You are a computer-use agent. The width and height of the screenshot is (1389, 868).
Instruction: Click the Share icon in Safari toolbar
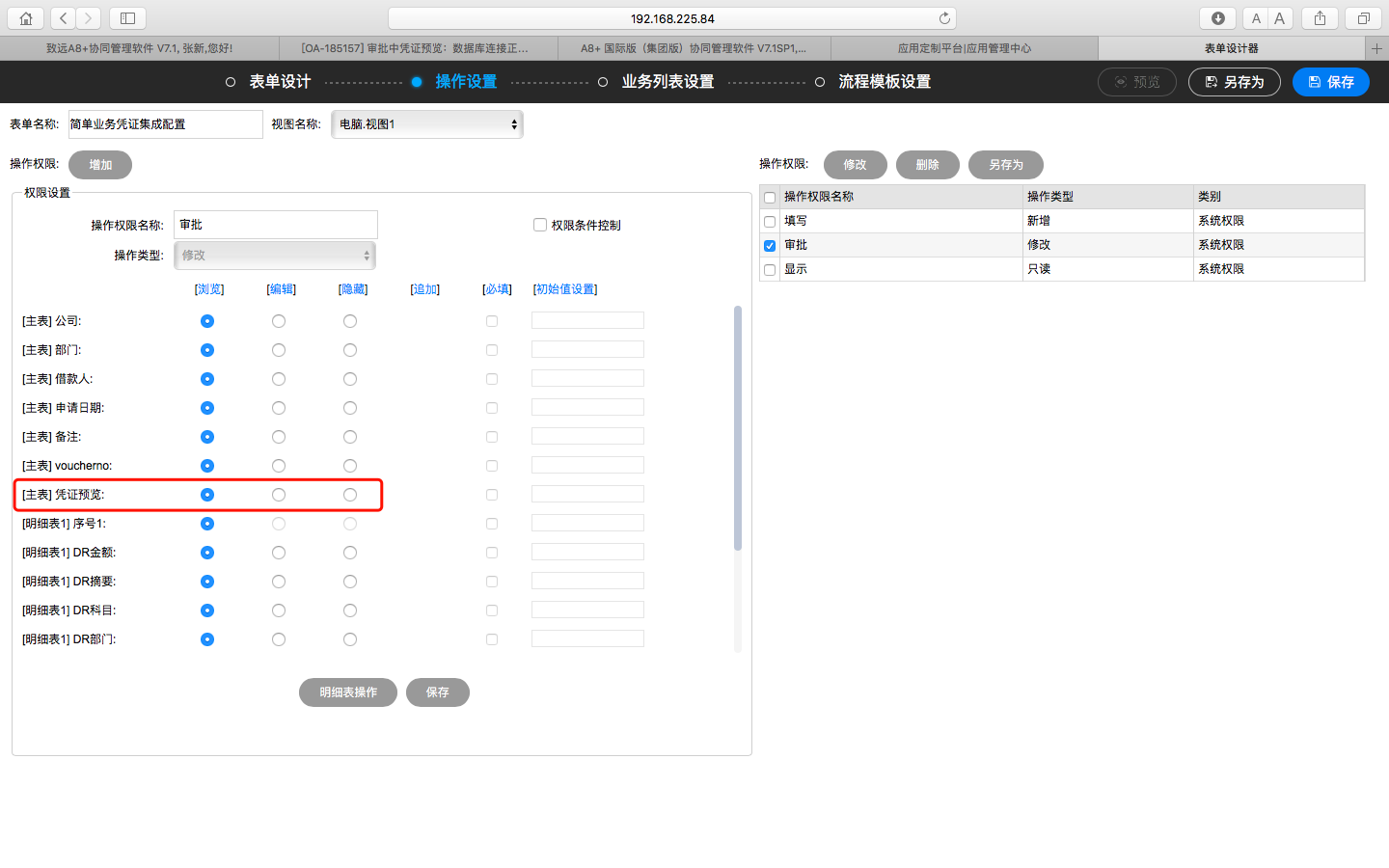tap(1320, 18)
